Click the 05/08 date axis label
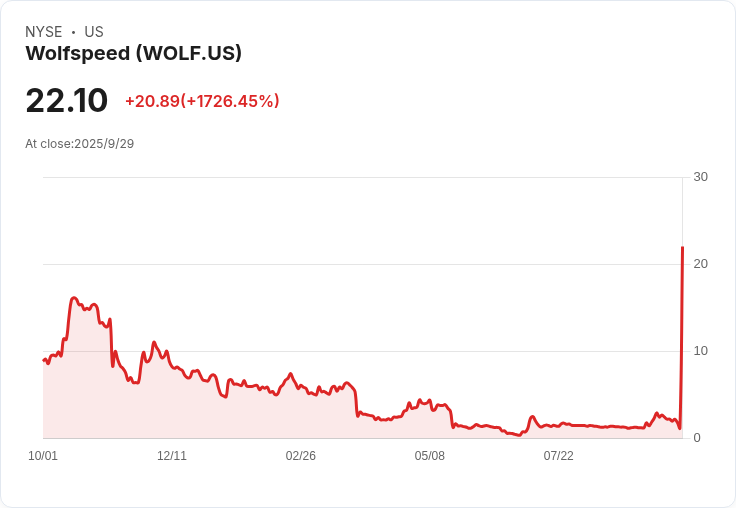The height and width of the screenshot is (508, 736). point(429,456)
